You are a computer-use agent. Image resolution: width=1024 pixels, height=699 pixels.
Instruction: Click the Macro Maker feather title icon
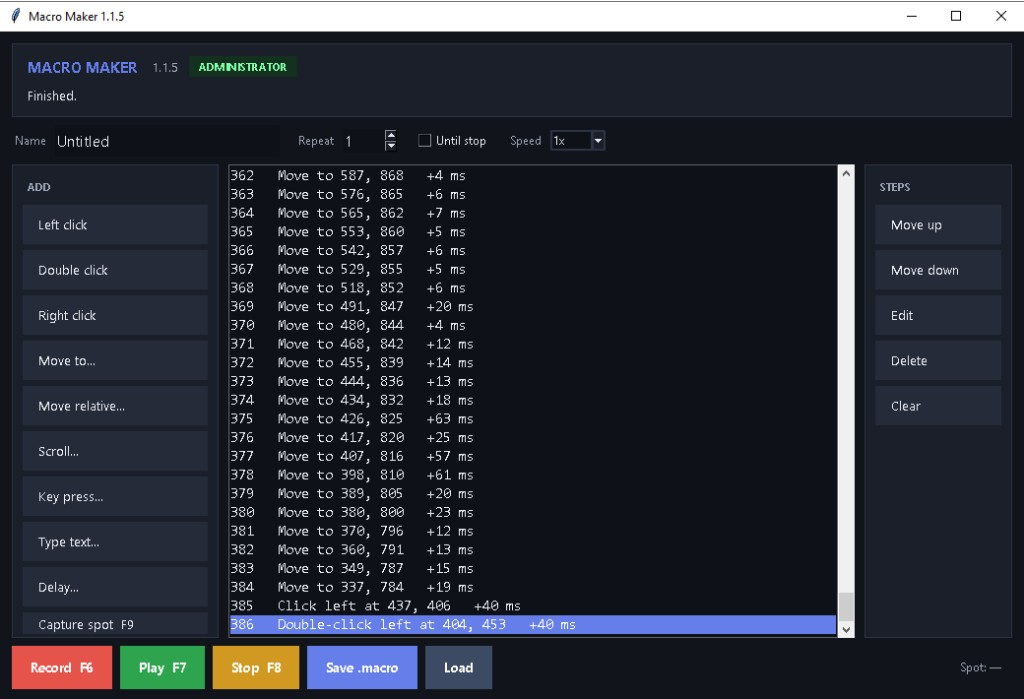pyautogui.click(x=16, y=16)
